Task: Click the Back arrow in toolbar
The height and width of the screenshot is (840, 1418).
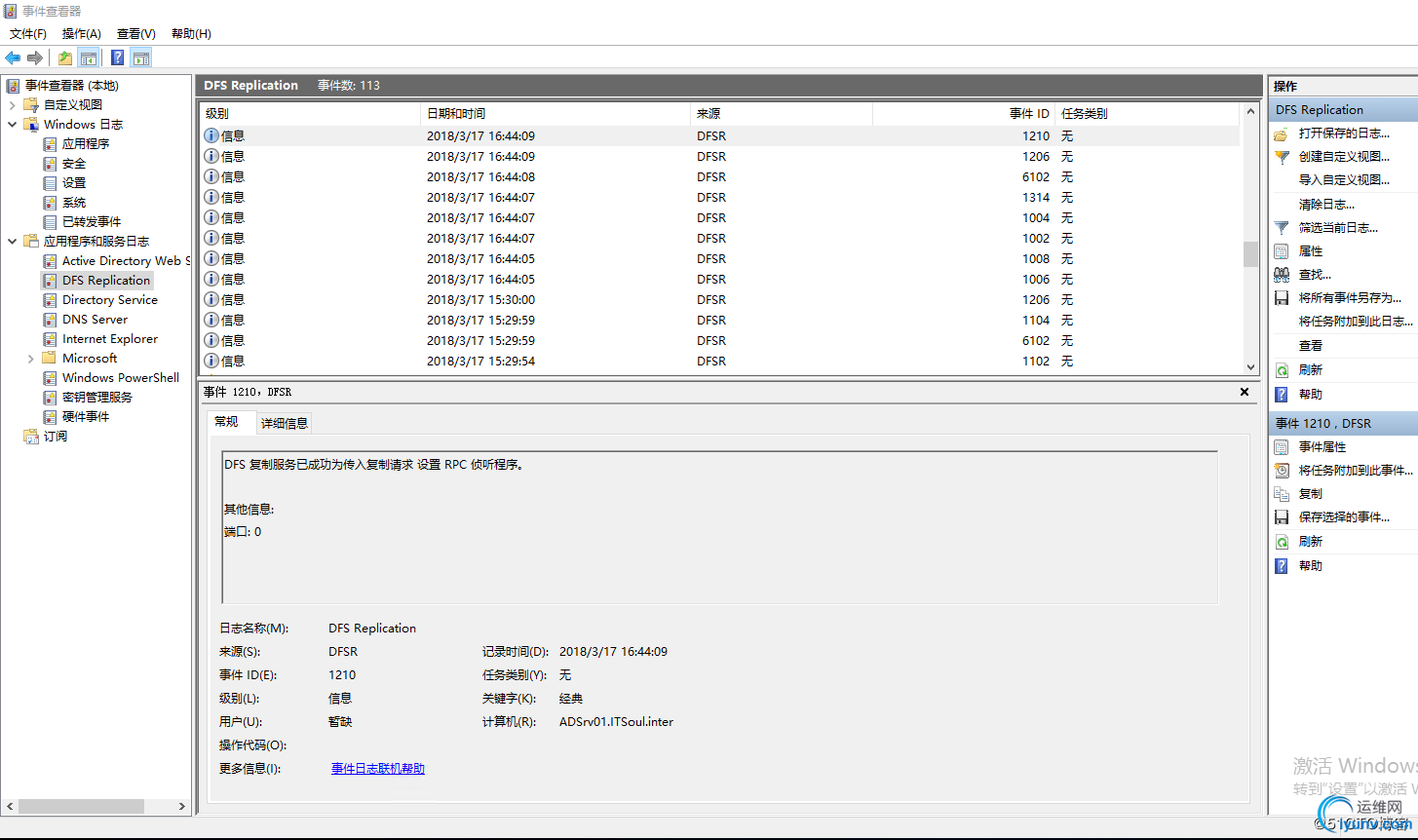Action: [x=13, y=57]
